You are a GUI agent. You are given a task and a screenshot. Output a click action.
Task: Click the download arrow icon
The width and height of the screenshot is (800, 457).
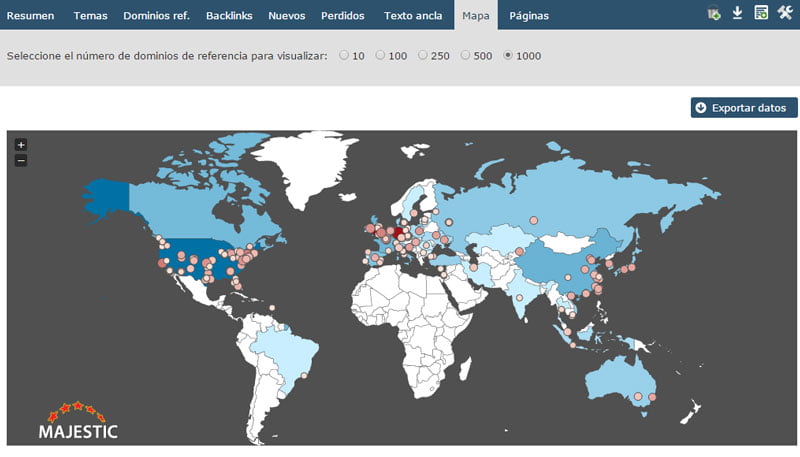click(x=737, y=14)
